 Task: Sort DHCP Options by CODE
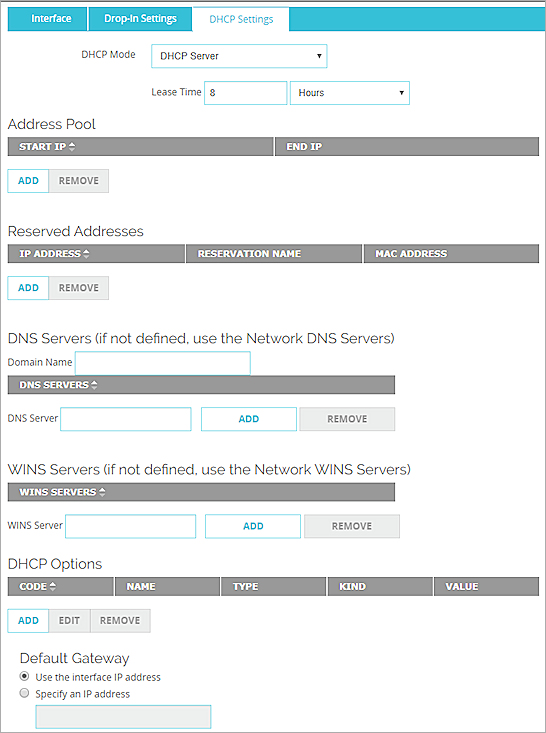(x=60, y=586)
